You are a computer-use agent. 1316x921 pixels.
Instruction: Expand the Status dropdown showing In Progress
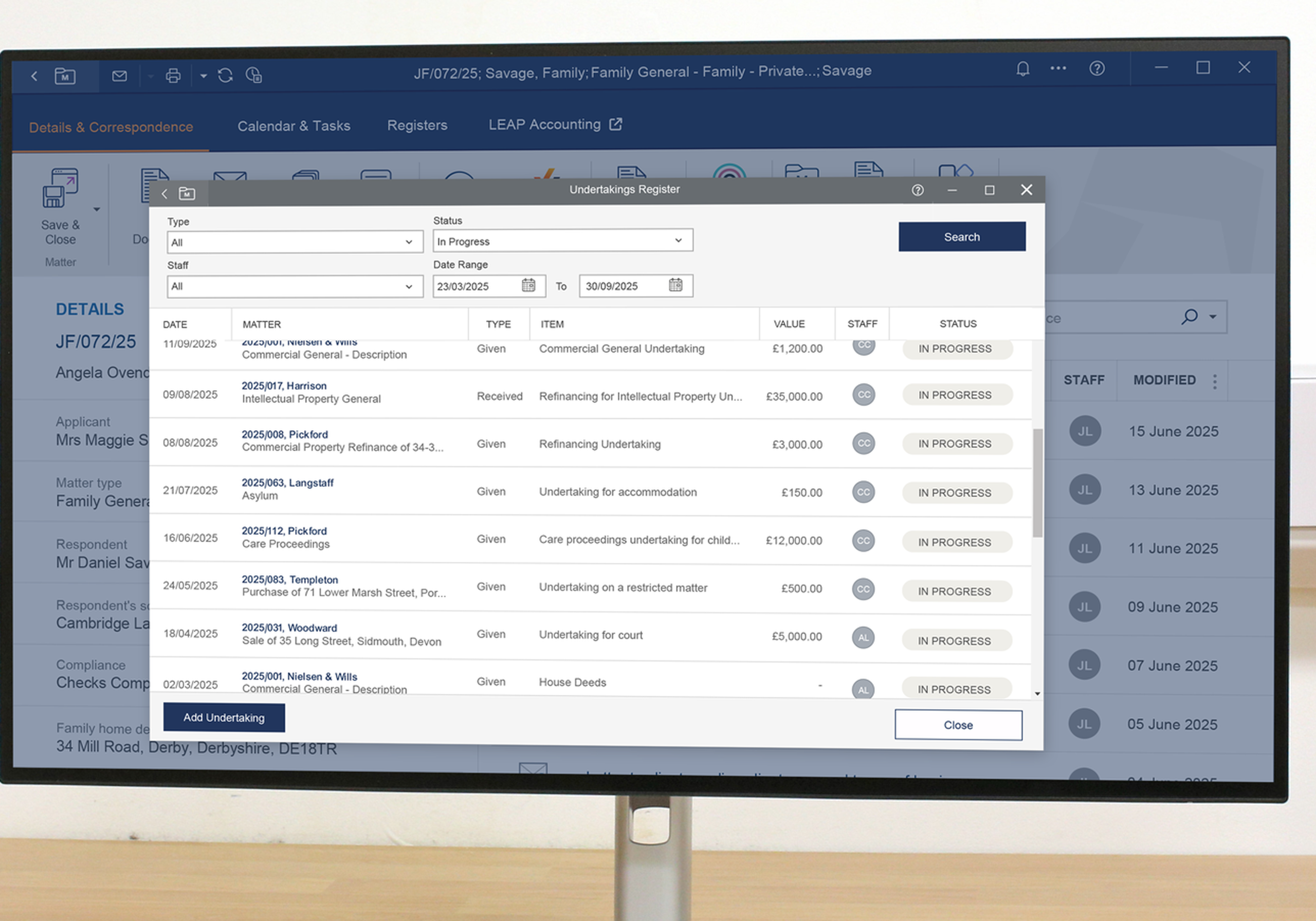[678, 241]
